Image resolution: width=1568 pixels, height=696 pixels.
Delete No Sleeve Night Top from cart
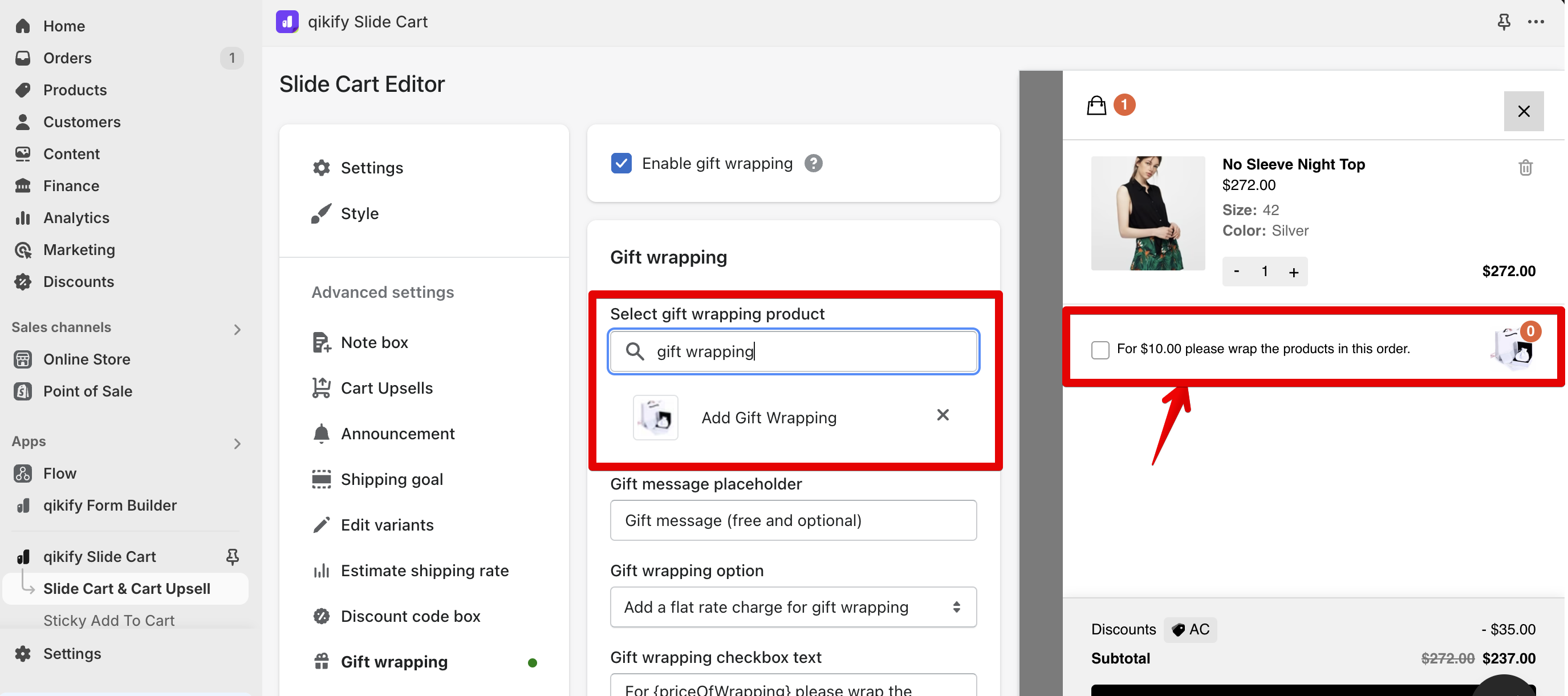pos(1525,168)
